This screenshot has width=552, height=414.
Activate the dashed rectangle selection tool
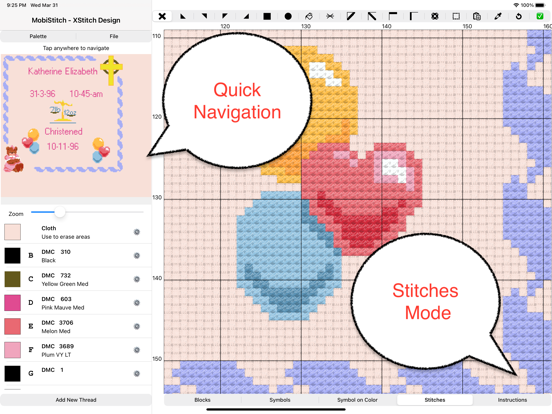click(x=456, y=16)
